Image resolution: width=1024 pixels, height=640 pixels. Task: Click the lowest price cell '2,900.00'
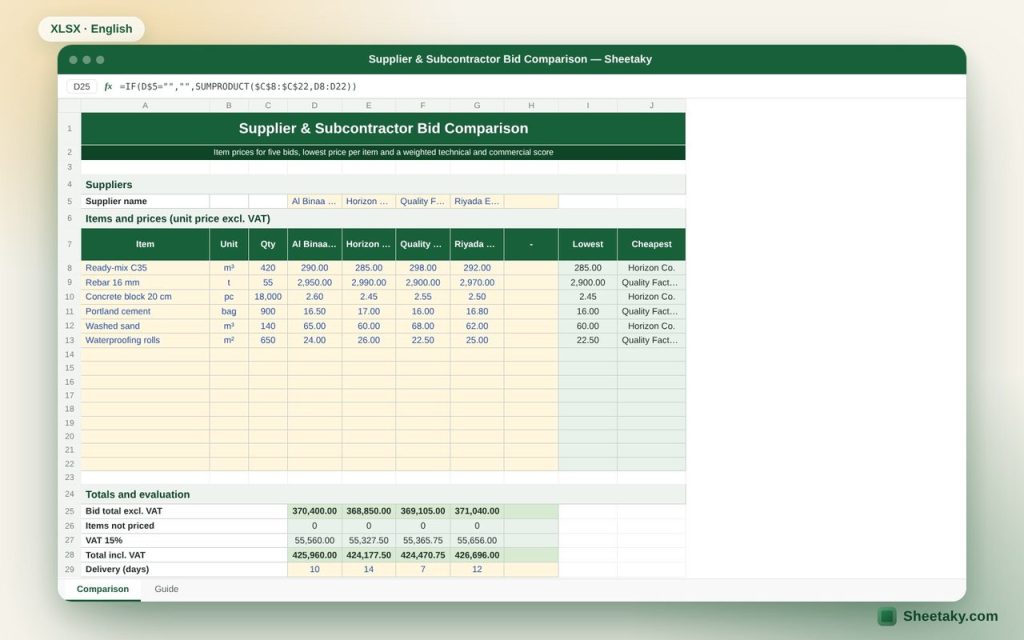(588, 282)
